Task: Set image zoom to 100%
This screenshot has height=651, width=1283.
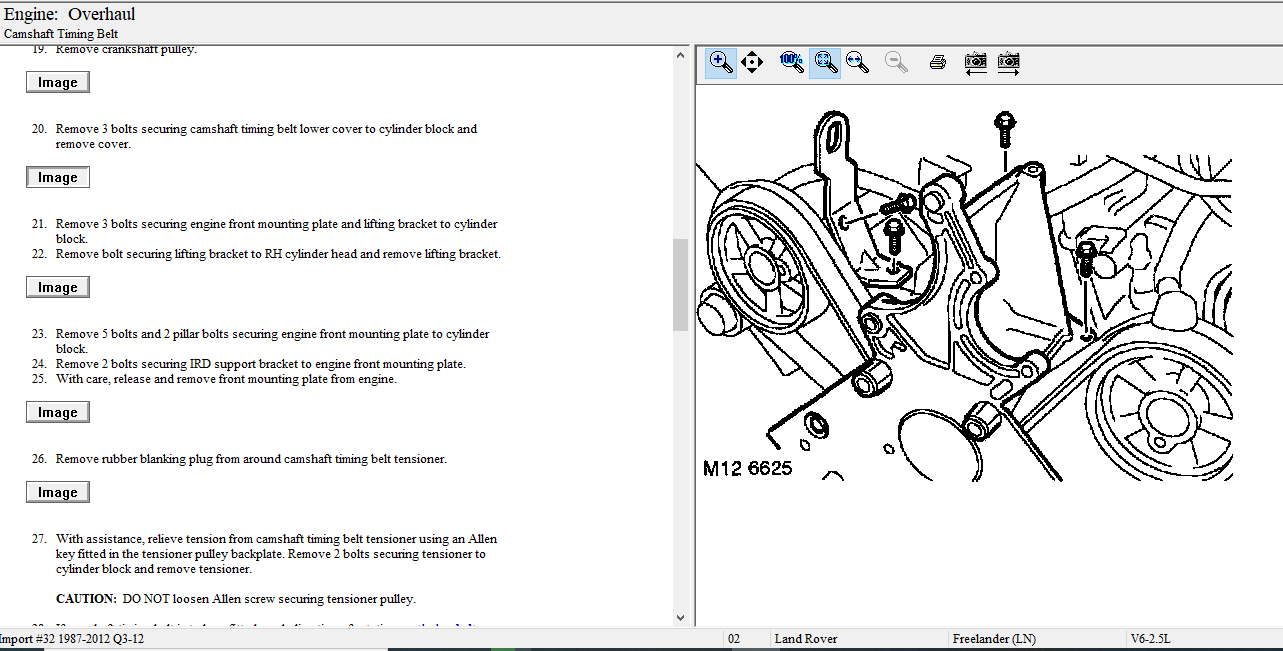Action: click(x=791, y=62)
